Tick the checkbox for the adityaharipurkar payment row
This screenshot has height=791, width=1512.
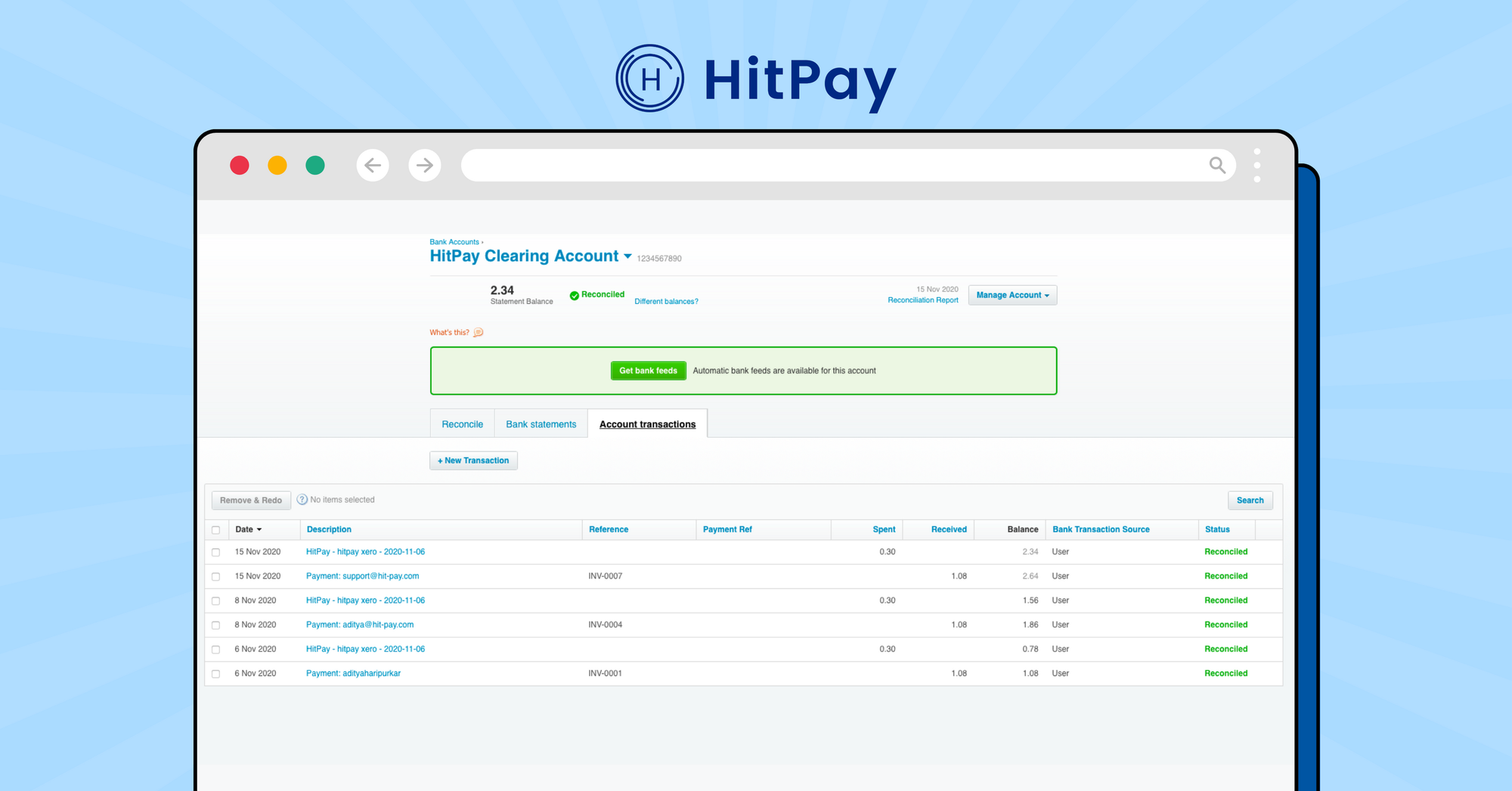(216, 674)
